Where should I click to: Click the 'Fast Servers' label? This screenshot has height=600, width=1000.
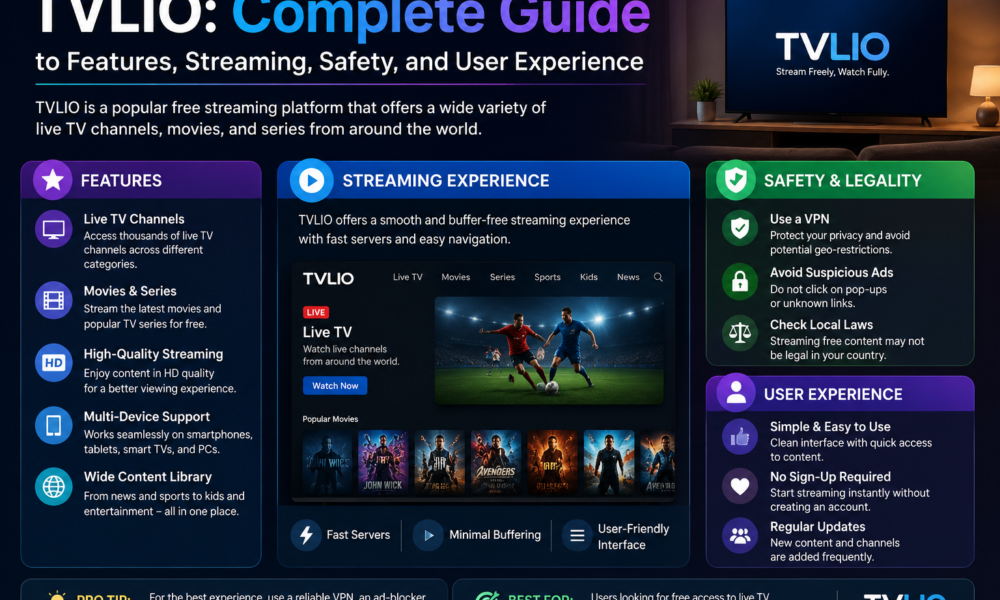click(x=358, y=535)
